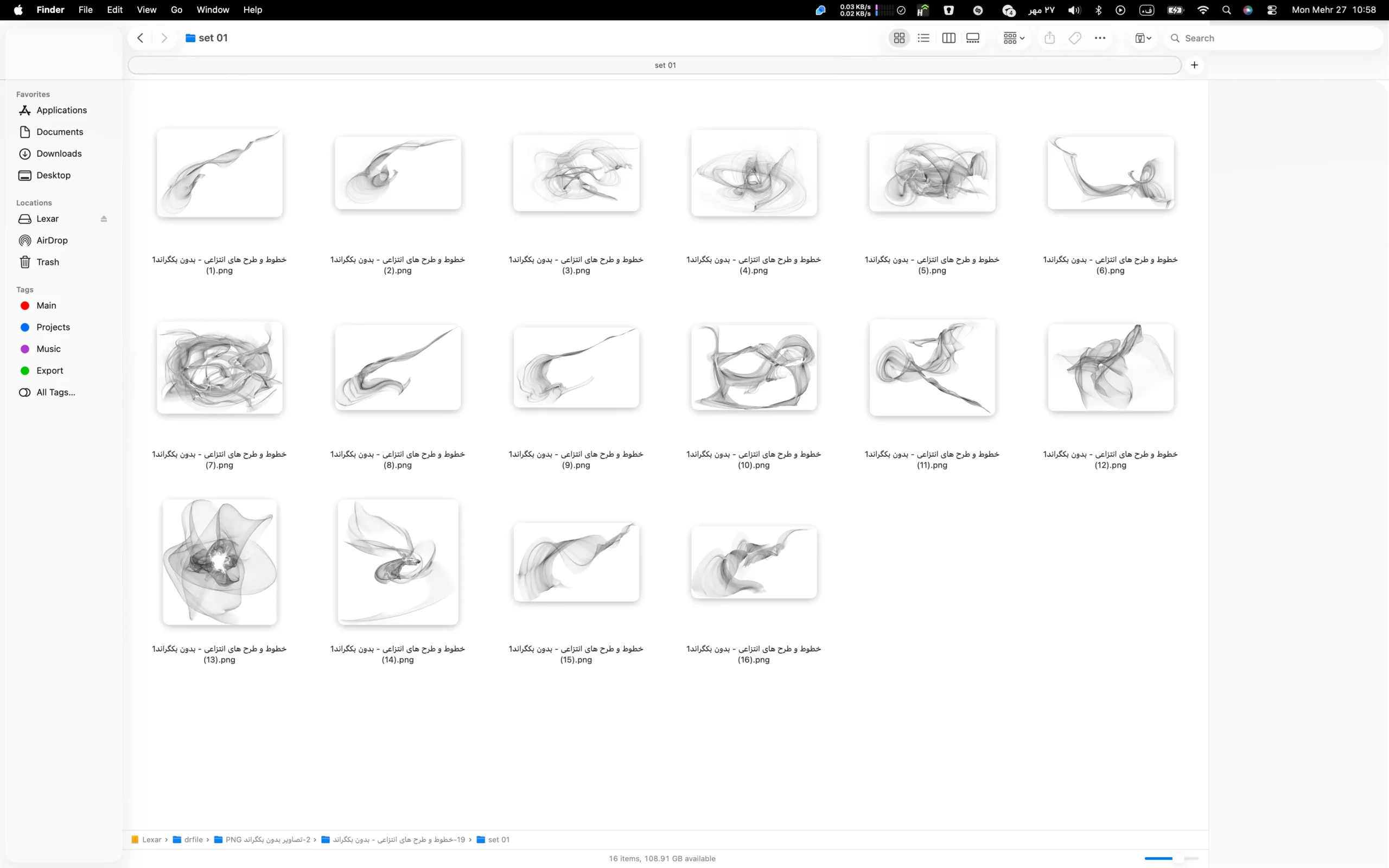The height and width of the screenshot is (868, 1389).
Task: Click the Search field
Action: 1274,38
